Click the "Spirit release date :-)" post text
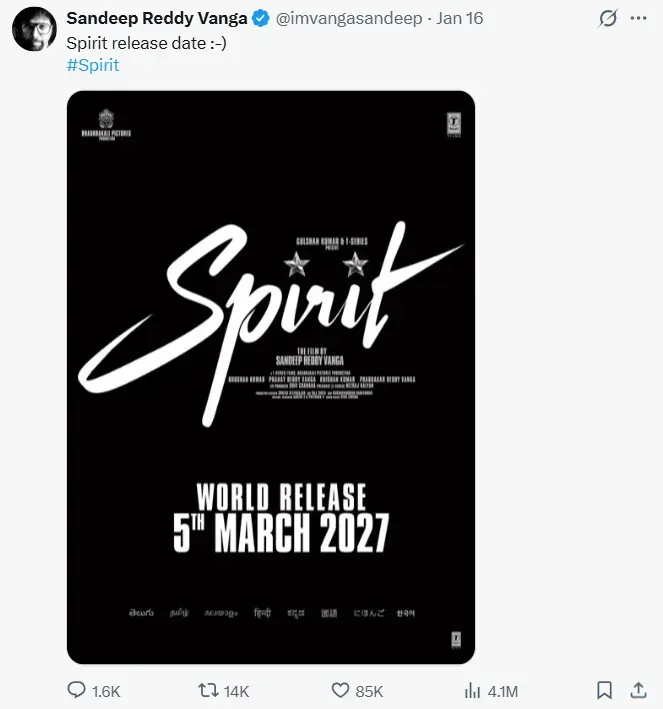663x709 pixels. [x=146, y=43]
